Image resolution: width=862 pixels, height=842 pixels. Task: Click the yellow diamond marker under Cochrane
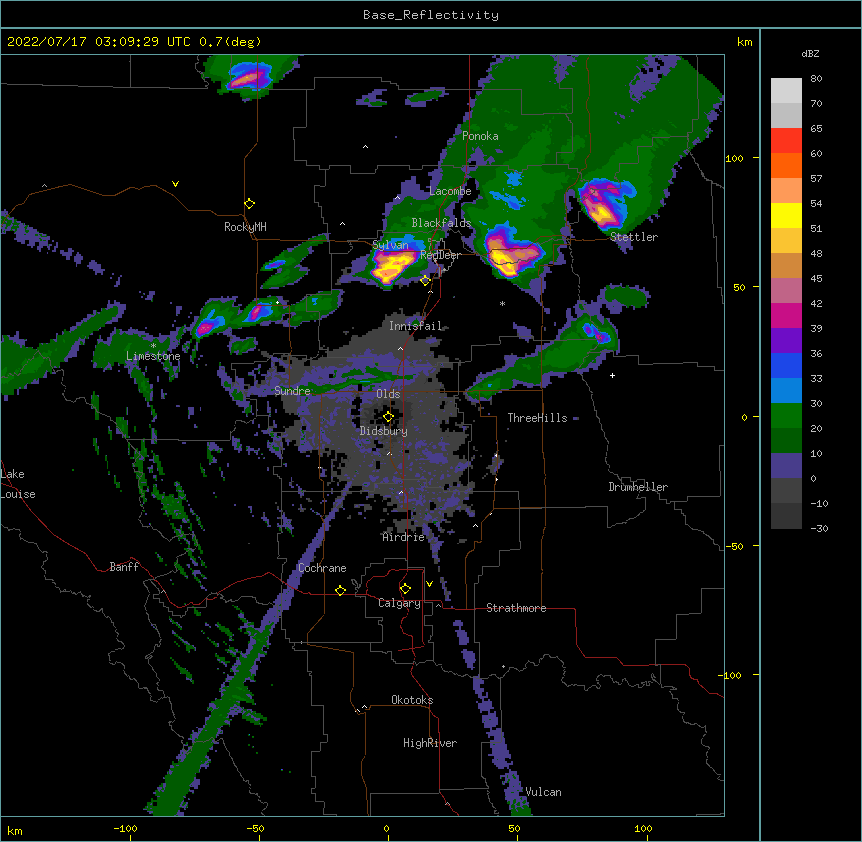[x=340, y=590]
